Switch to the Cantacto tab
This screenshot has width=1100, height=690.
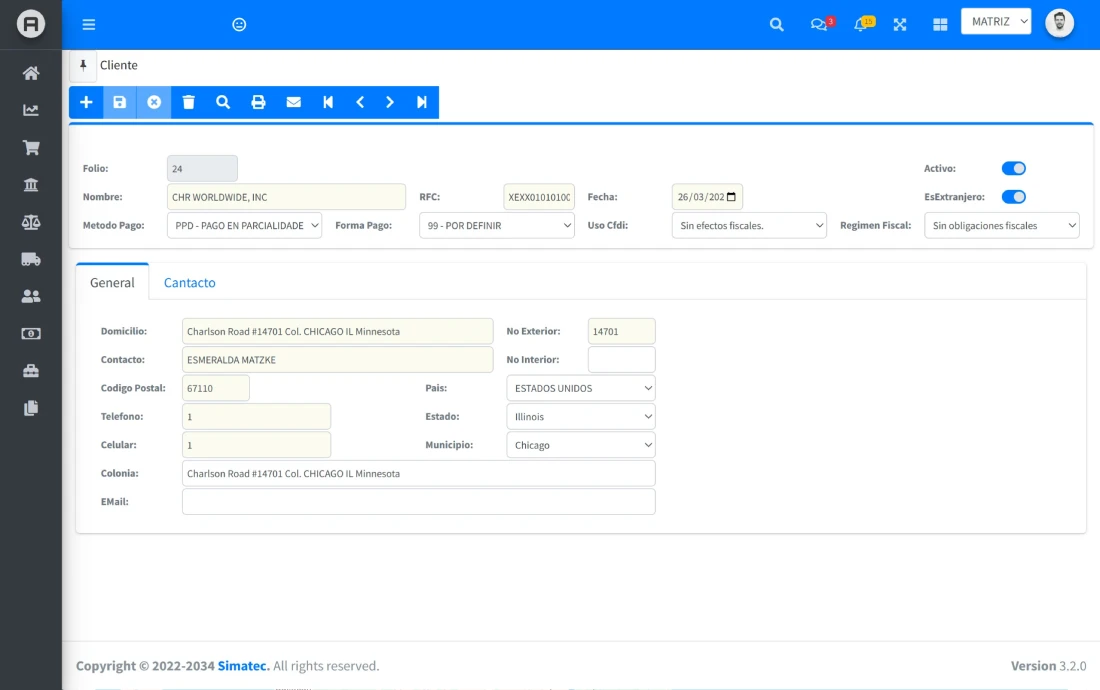pos(189,283)
